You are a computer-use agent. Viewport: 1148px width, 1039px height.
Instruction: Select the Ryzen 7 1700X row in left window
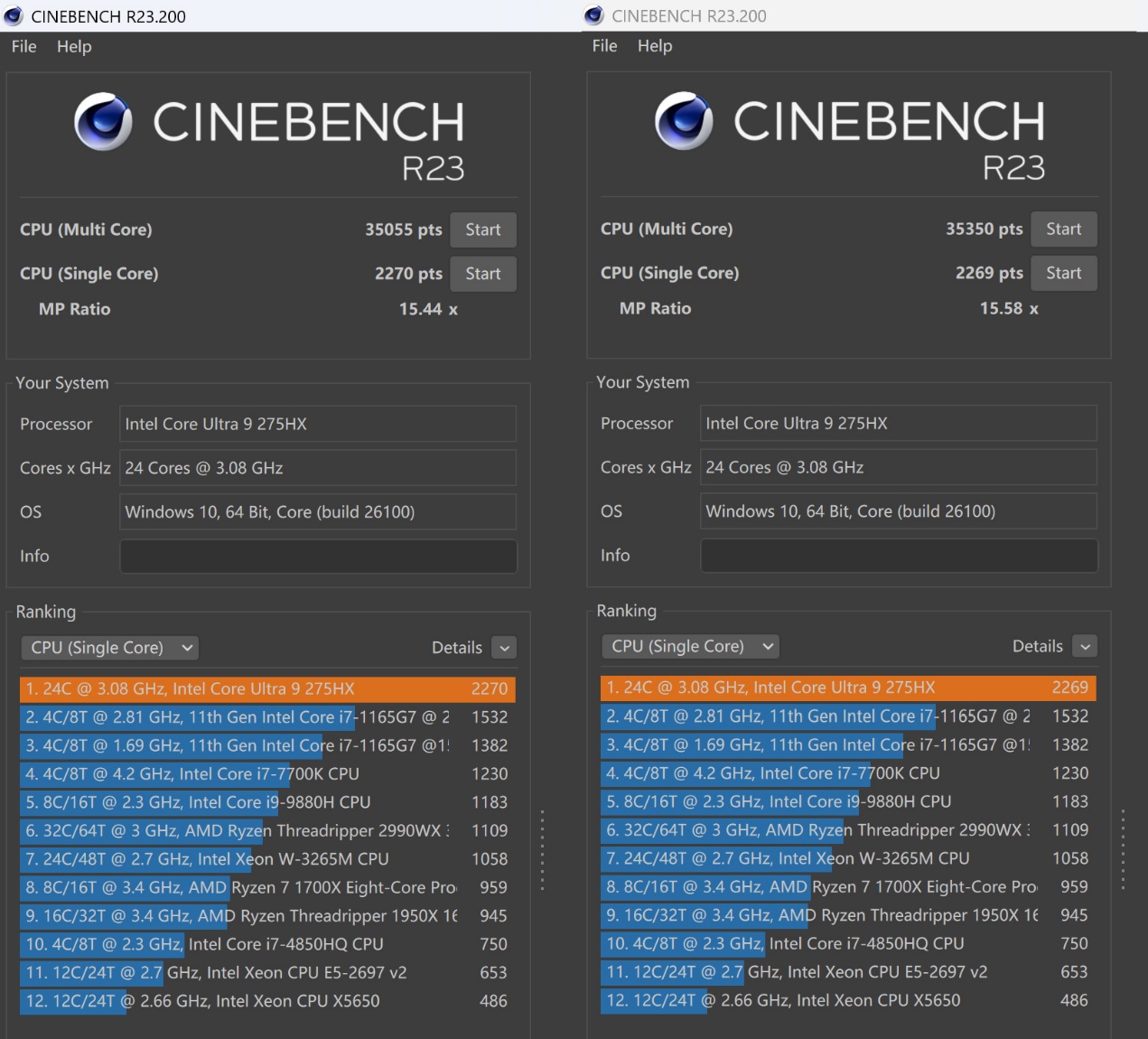[267, 887]
